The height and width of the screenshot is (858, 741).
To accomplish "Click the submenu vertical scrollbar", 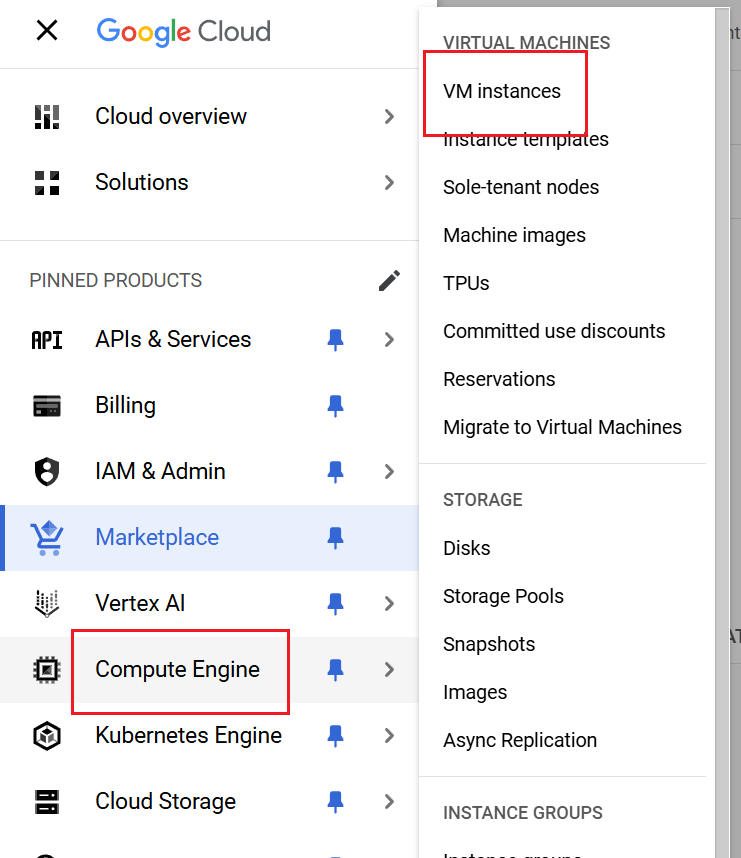I will coord(722,432).
